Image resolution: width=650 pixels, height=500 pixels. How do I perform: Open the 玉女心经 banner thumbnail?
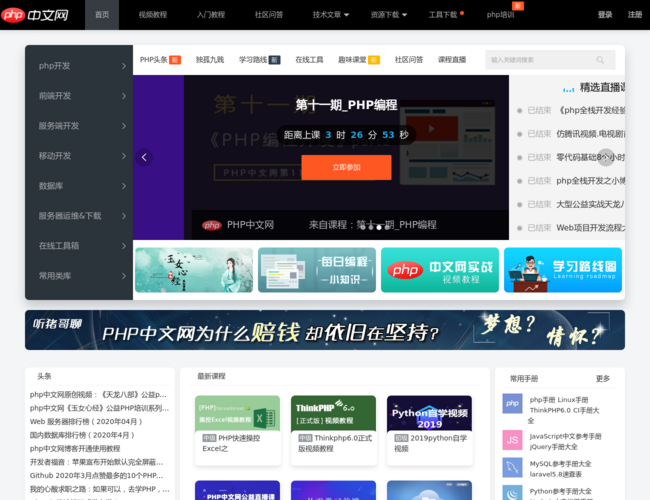click(194, 270)
